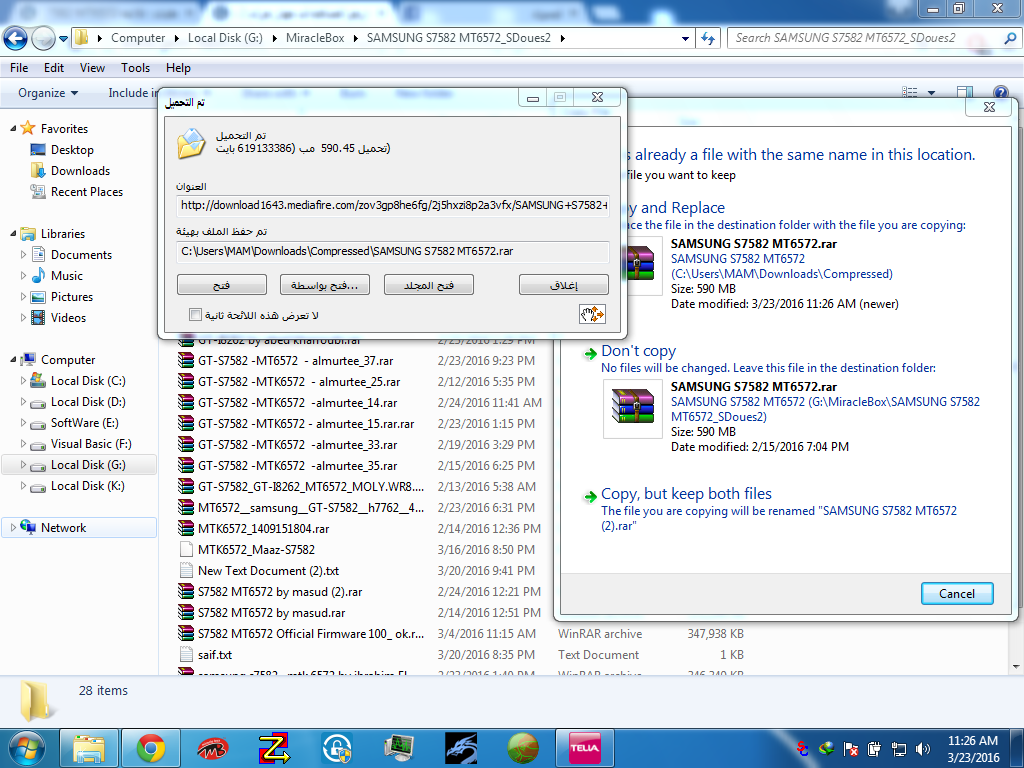Click the scrollbar down arrow of file list

(1016, 667)
